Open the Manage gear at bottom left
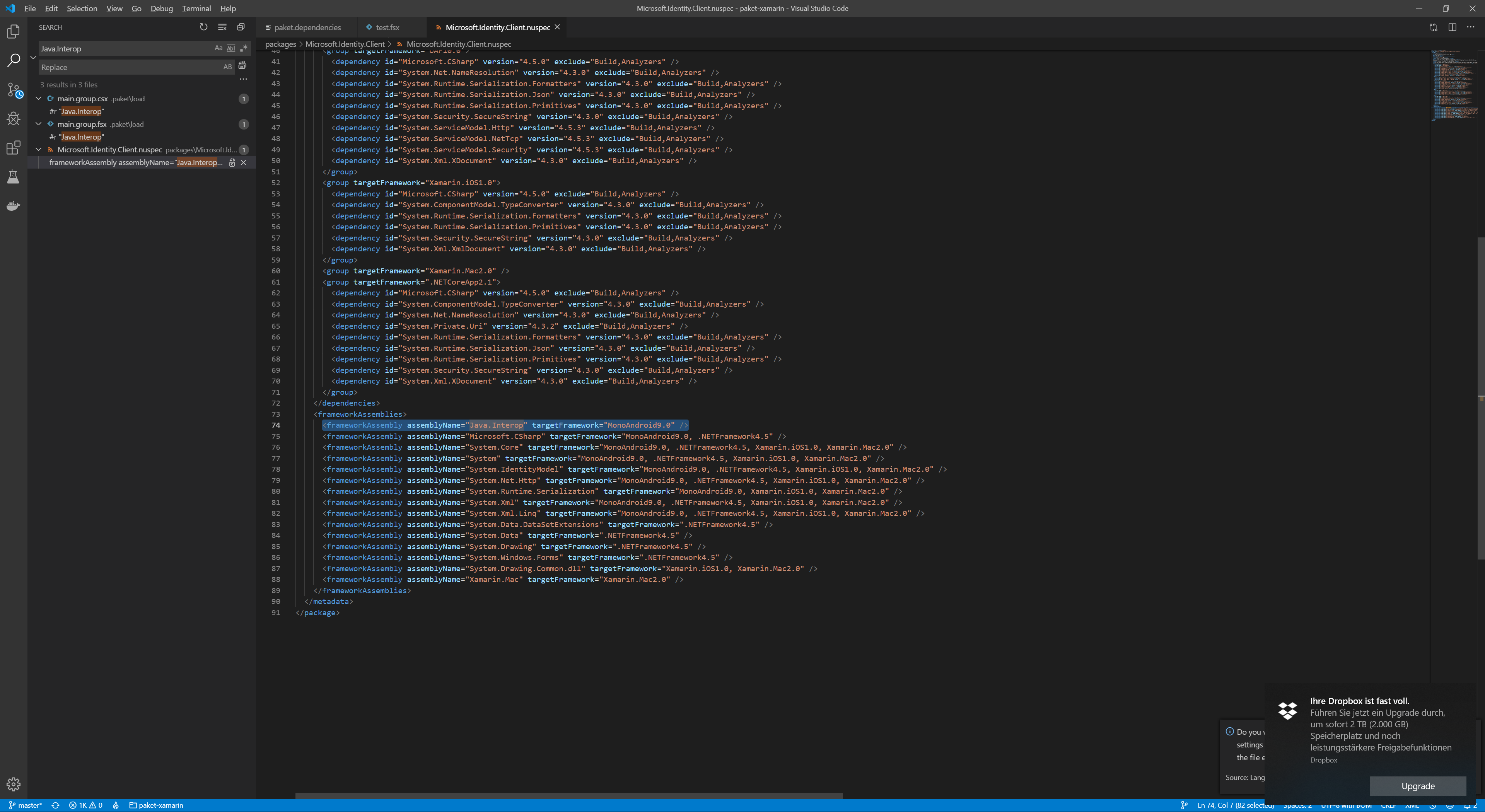1485x812 pixels. pos(13,784)
